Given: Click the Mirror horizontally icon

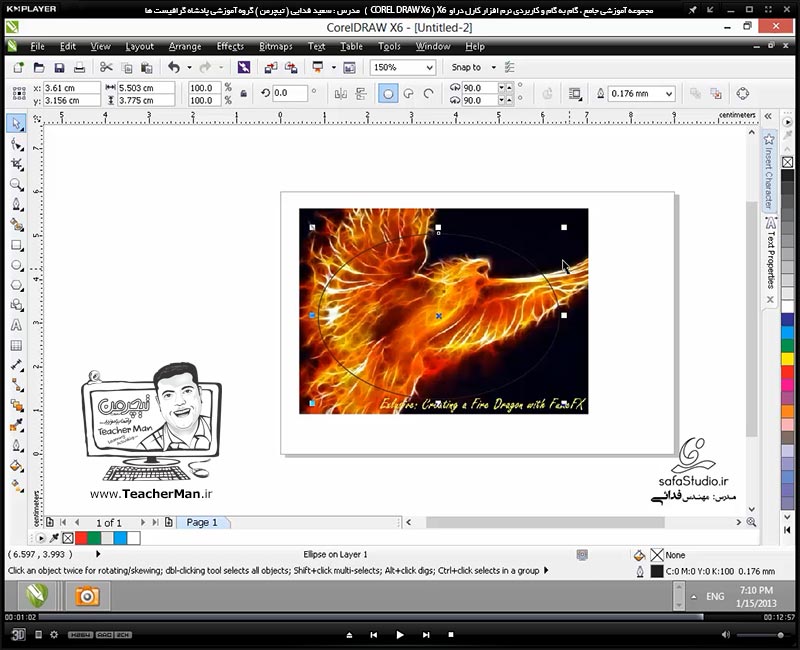Looking at the screenshot, I should coord(340,93).
